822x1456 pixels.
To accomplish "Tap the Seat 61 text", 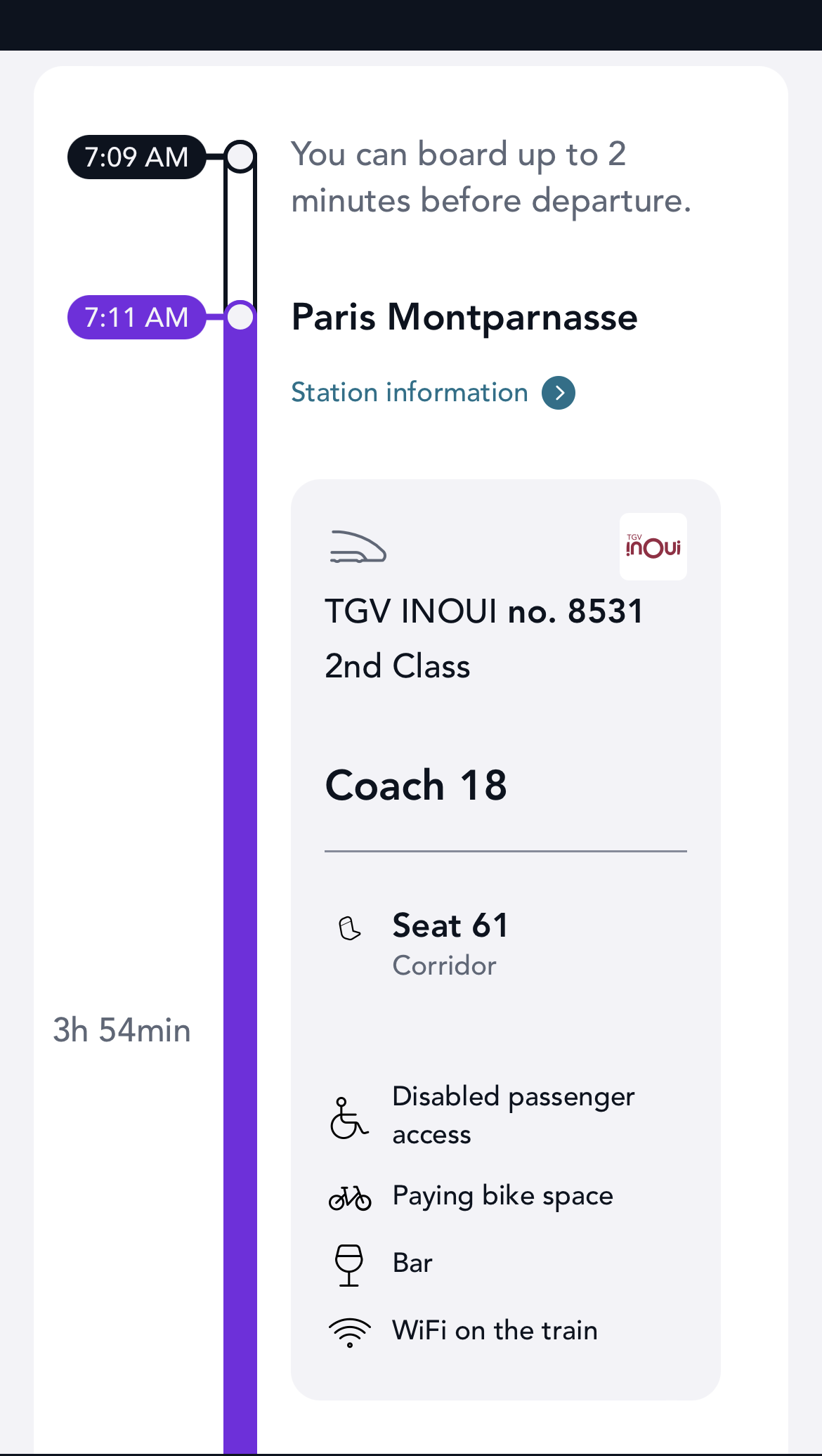I will pyautogui.click(x=450, y=925).
